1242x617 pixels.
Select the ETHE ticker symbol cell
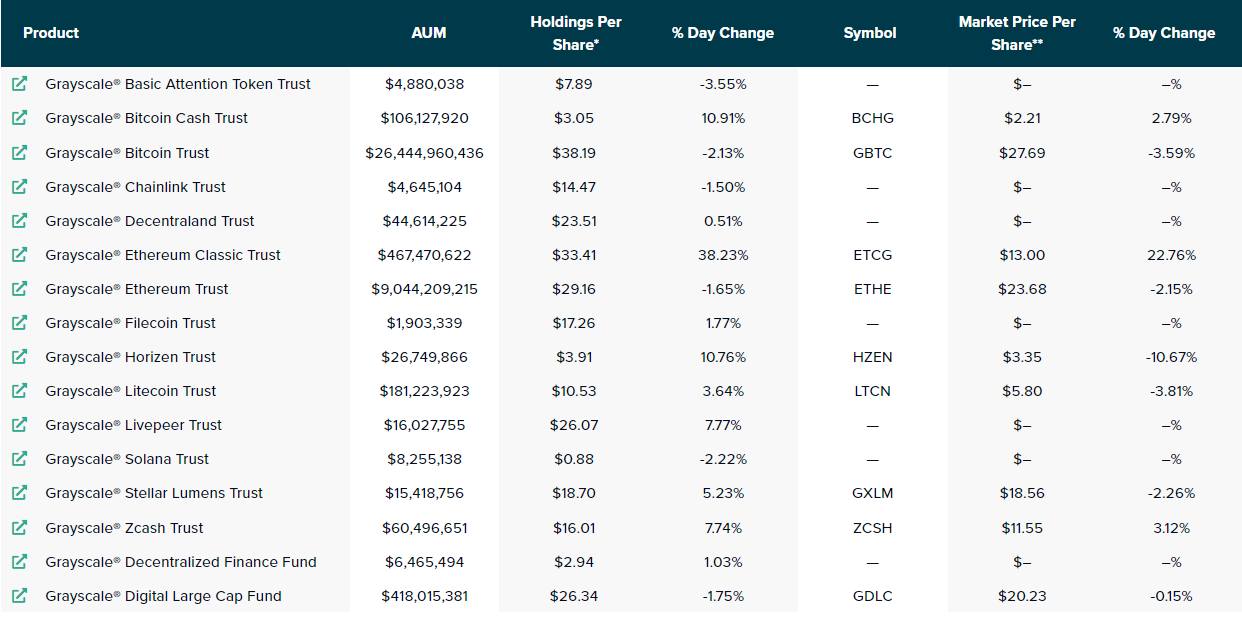coord(872,289)
